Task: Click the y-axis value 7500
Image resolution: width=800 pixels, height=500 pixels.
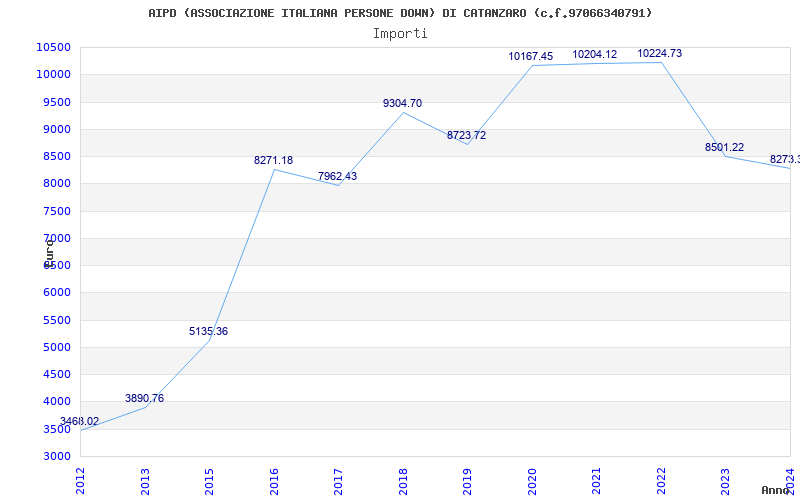Action: (x=57, y=211)
